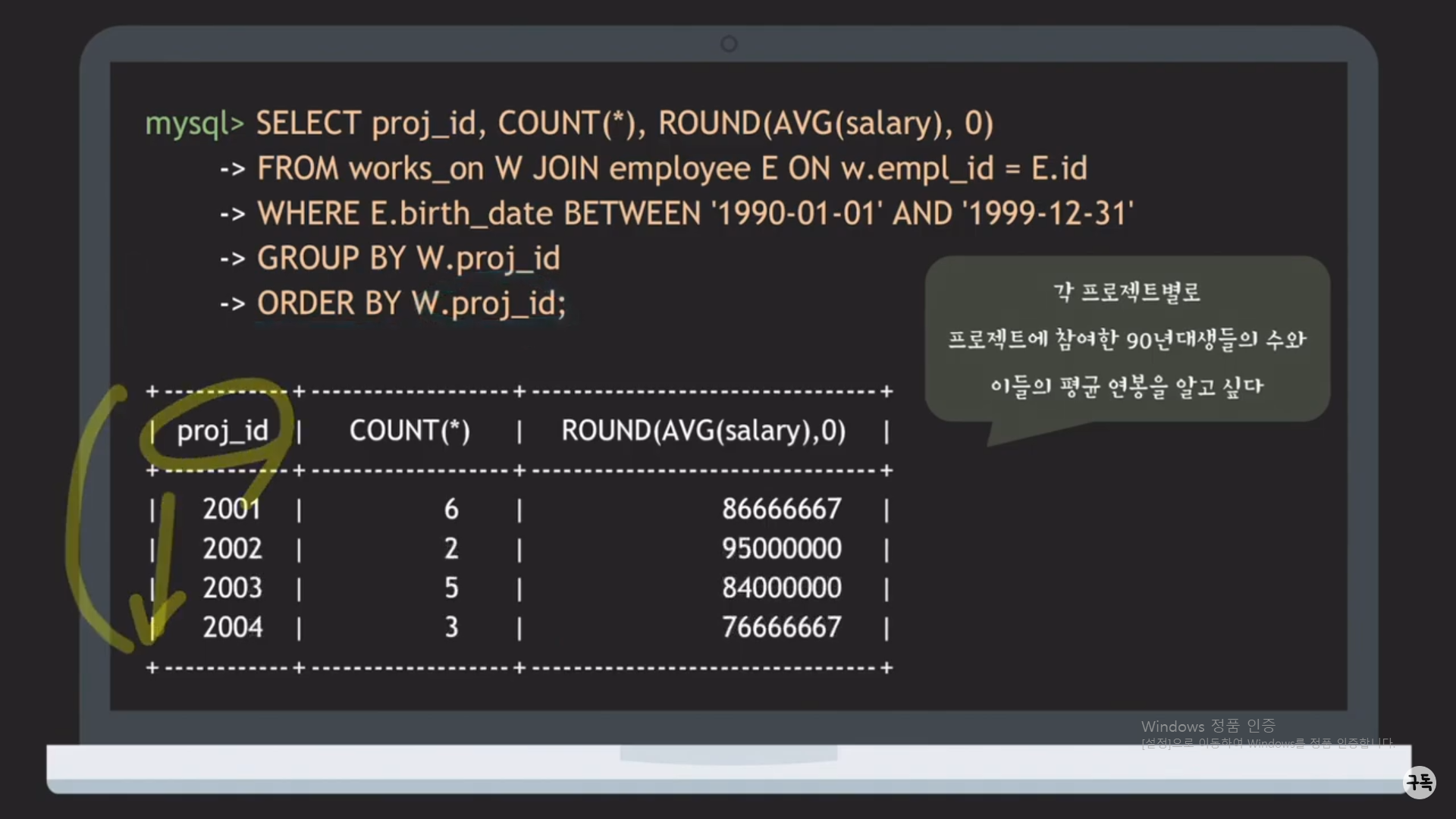Click the Korean explanation speech bubble
Image resolution: width=1456 pixels, height=819 pixels.
pos(1127,339)
